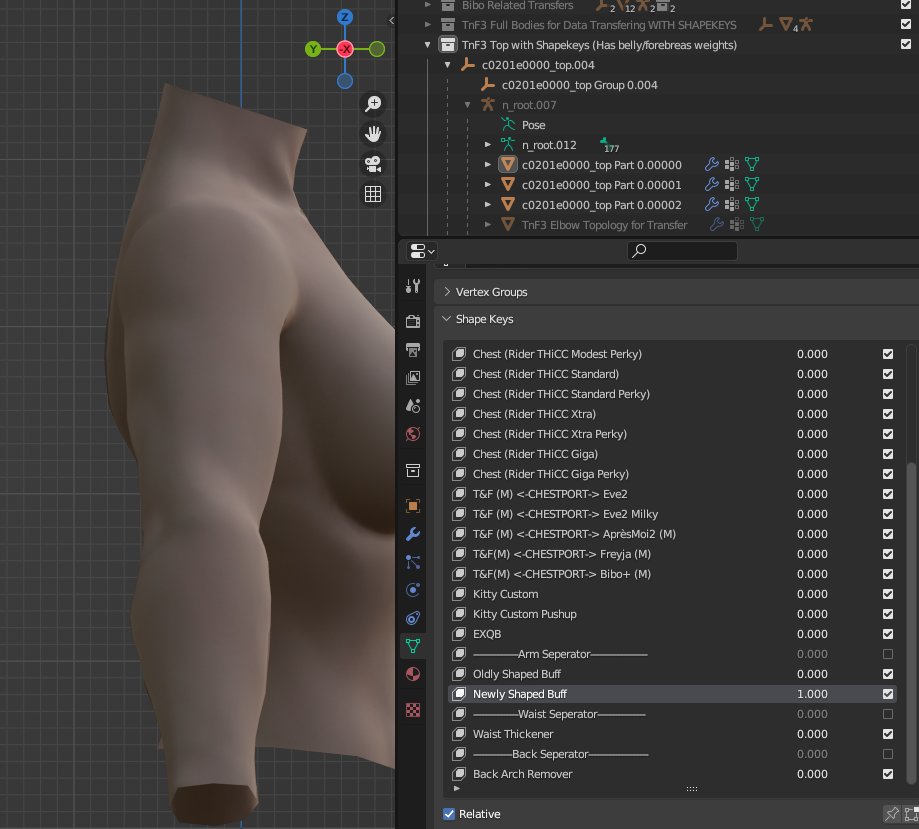The image size is (919, 829).
Task: Toggle the camera view icon
Action: tap(373, 164)
